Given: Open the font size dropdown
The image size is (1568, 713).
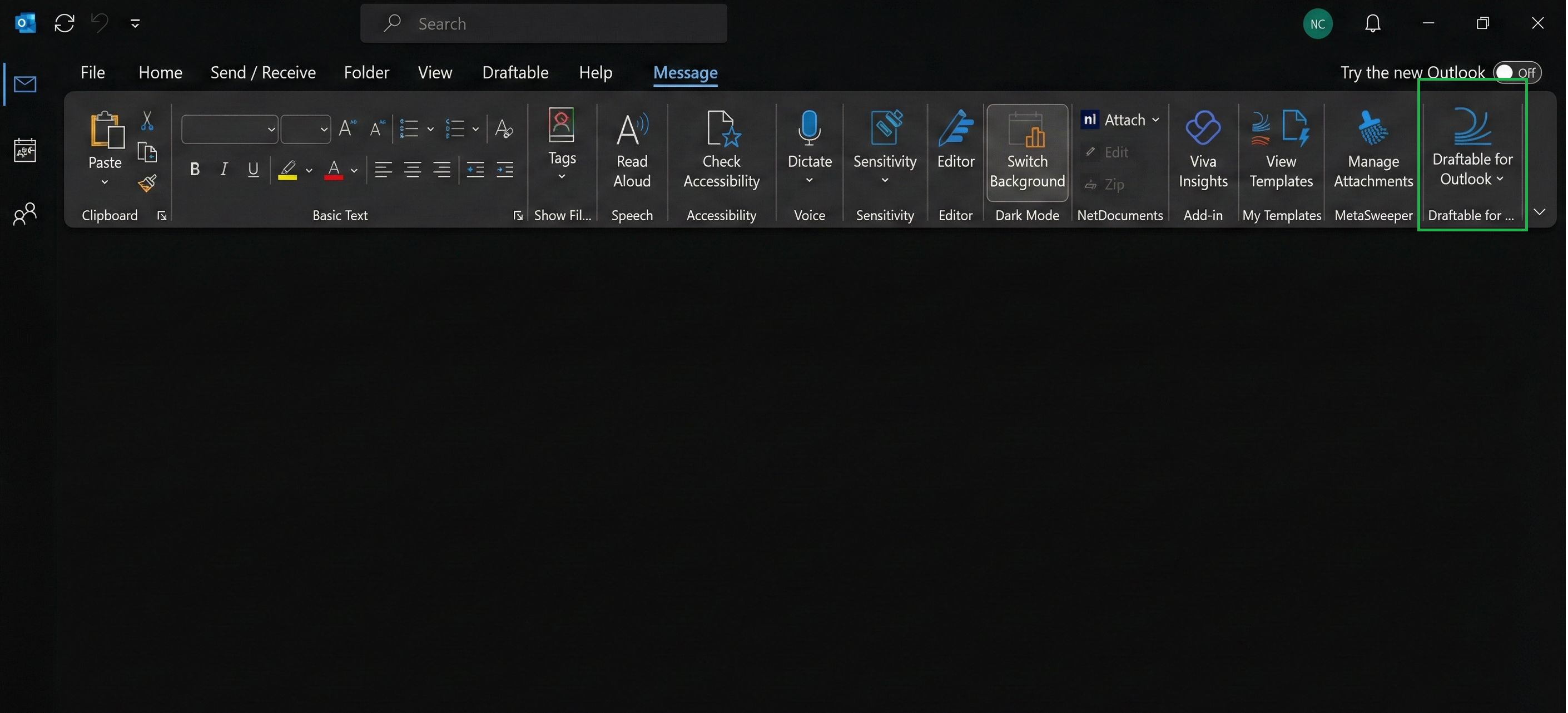Looking at the screenshot, I should (x=324, y=128).
